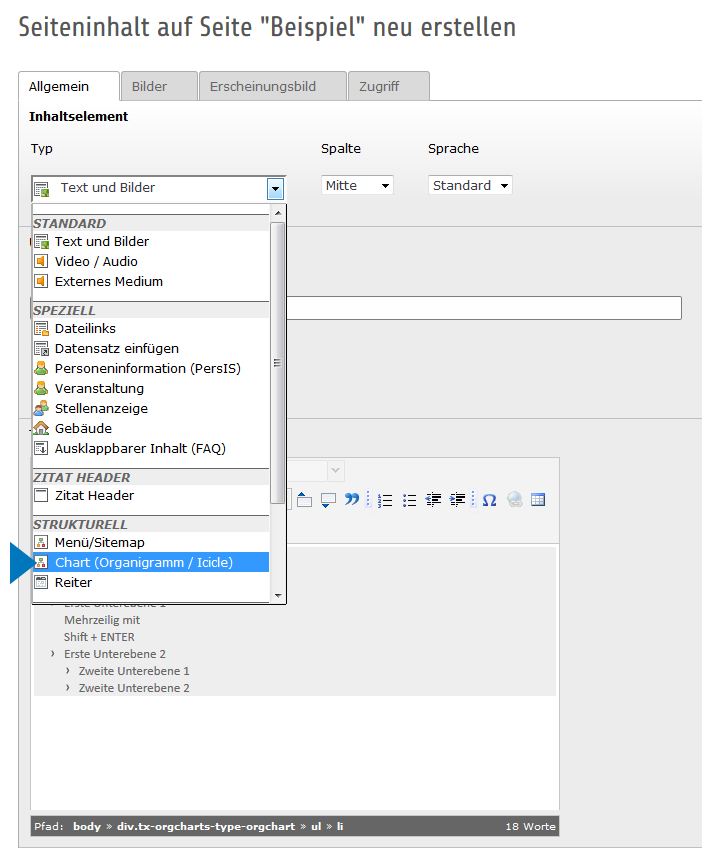Viewport: 702px width, 862px height.
Task: Click the blockquote quotation marks icon
Action: (x=352, y=500)
